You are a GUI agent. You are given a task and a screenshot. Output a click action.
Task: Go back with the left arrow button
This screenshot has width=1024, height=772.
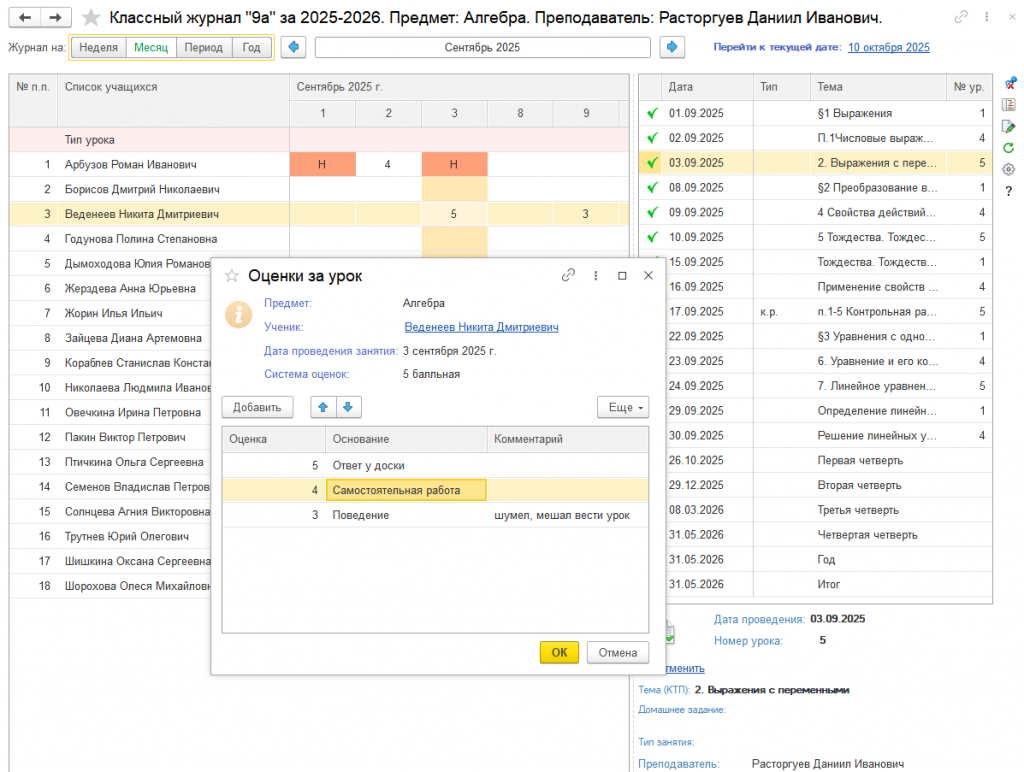click(25, 18)
